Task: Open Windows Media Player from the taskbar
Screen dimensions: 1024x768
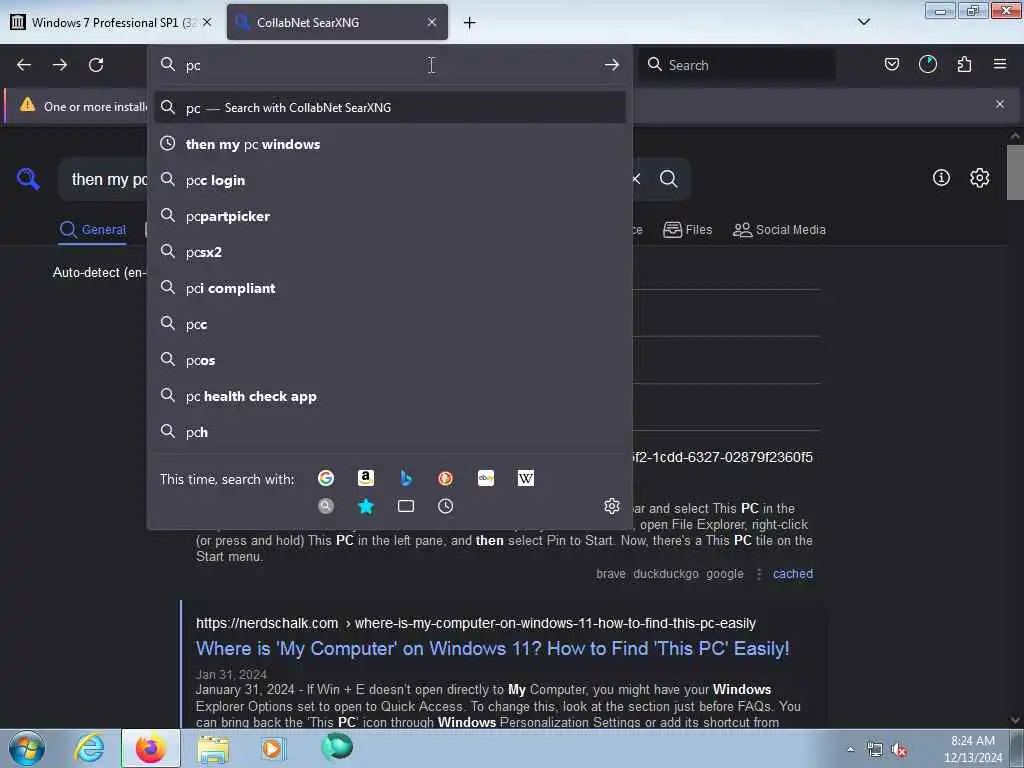Action: coord(272,748)
